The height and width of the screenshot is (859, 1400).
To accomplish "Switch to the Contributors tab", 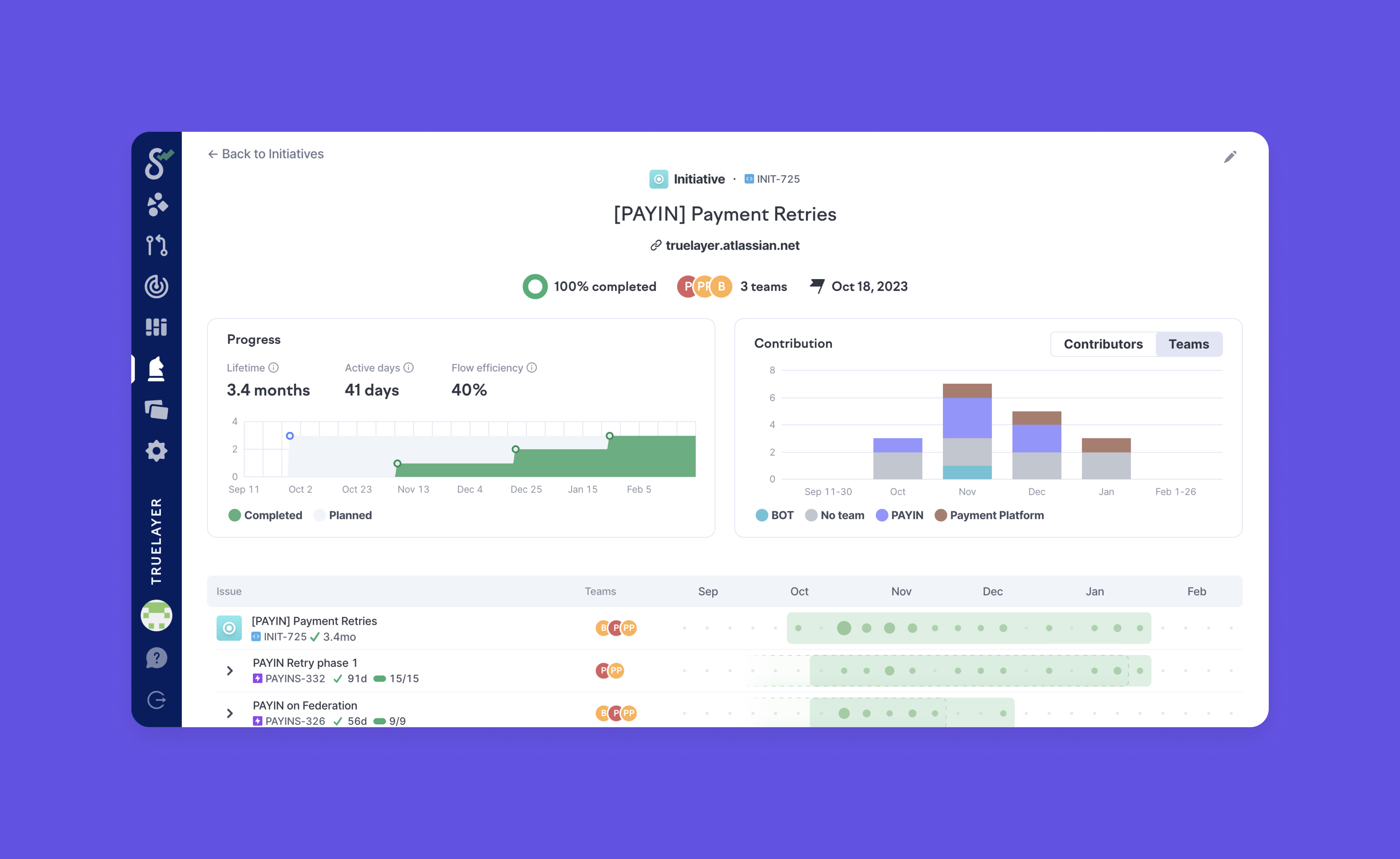I will [1103, 344].
